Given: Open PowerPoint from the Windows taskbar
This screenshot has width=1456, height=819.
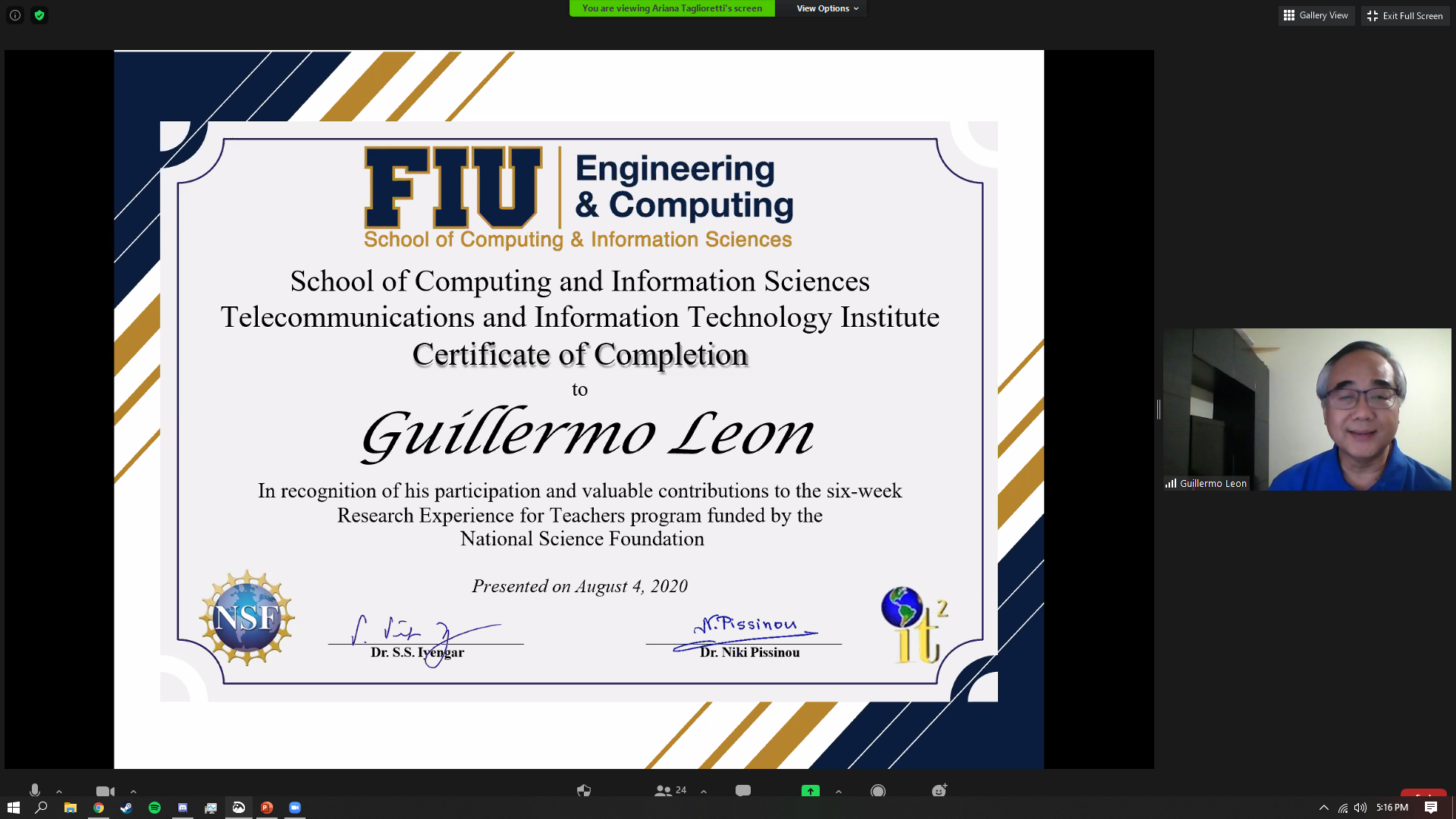Looking at the screenshot, I should click(267, 808).
